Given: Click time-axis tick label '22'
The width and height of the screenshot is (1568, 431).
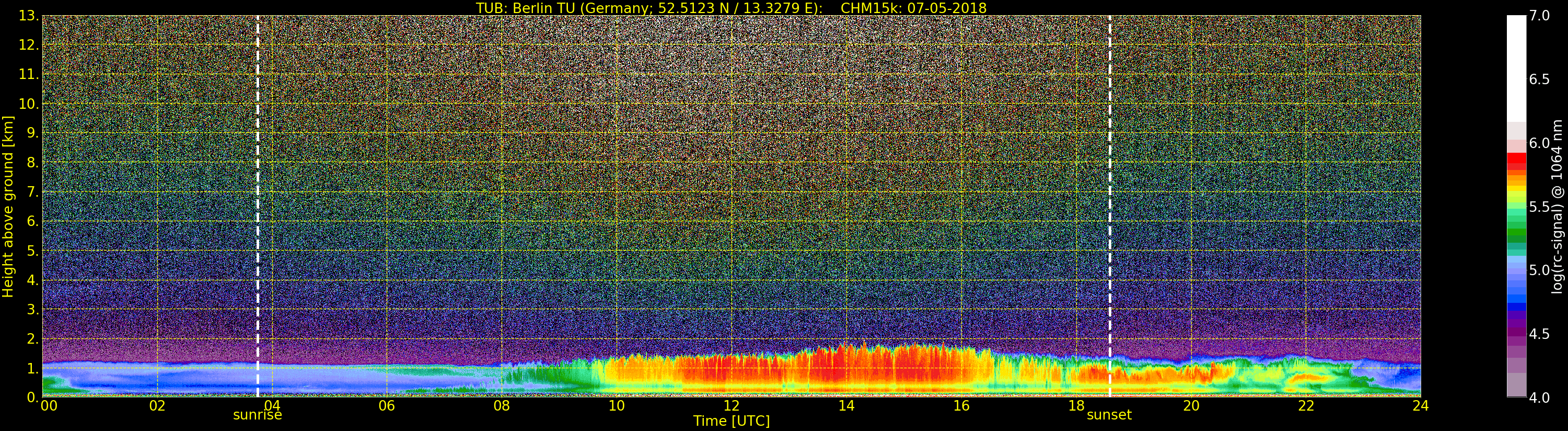Looking at the screenshot, I should tap(1306, 406).
